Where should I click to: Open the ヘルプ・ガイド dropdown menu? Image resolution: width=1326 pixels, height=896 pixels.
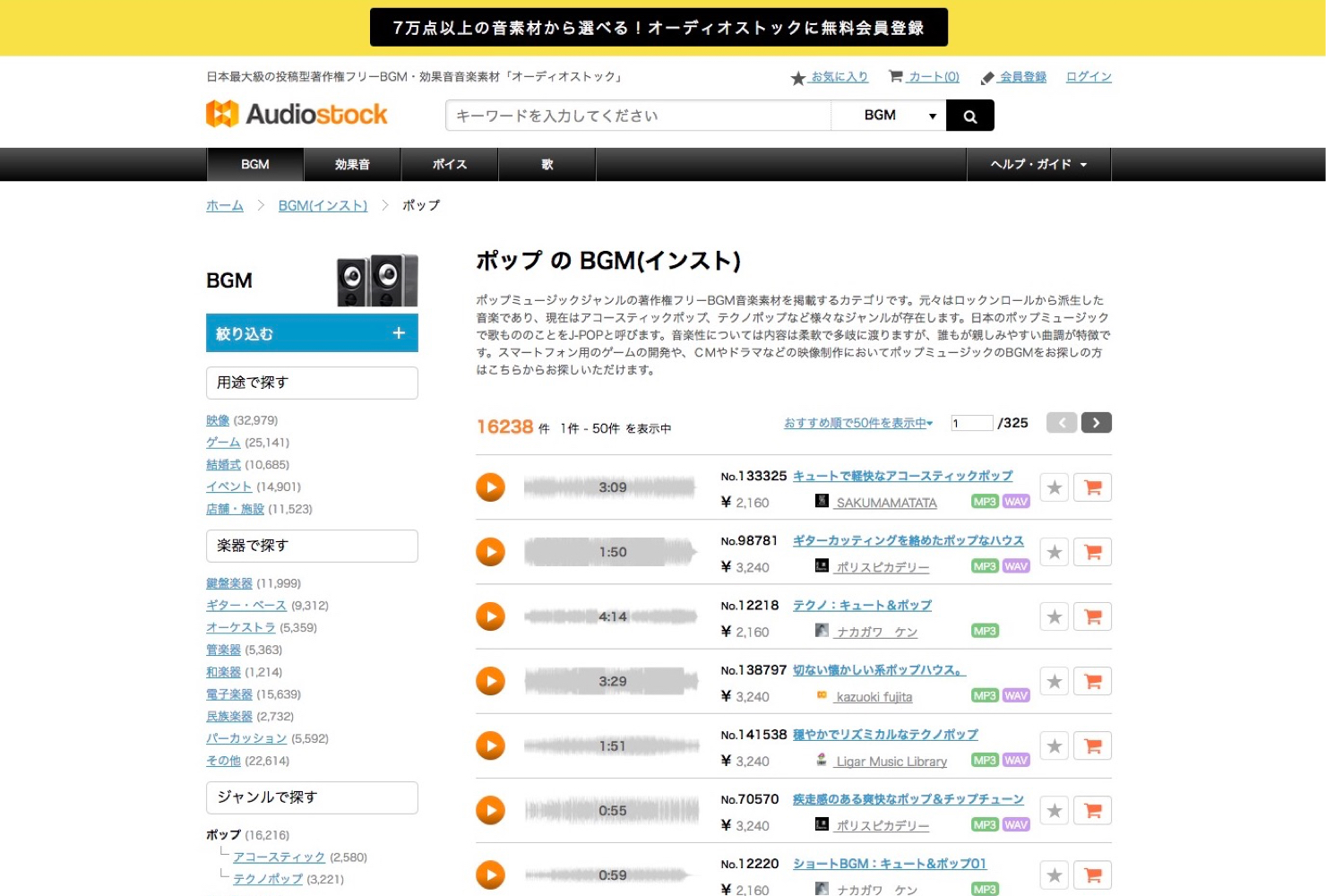click(1038, 165)
